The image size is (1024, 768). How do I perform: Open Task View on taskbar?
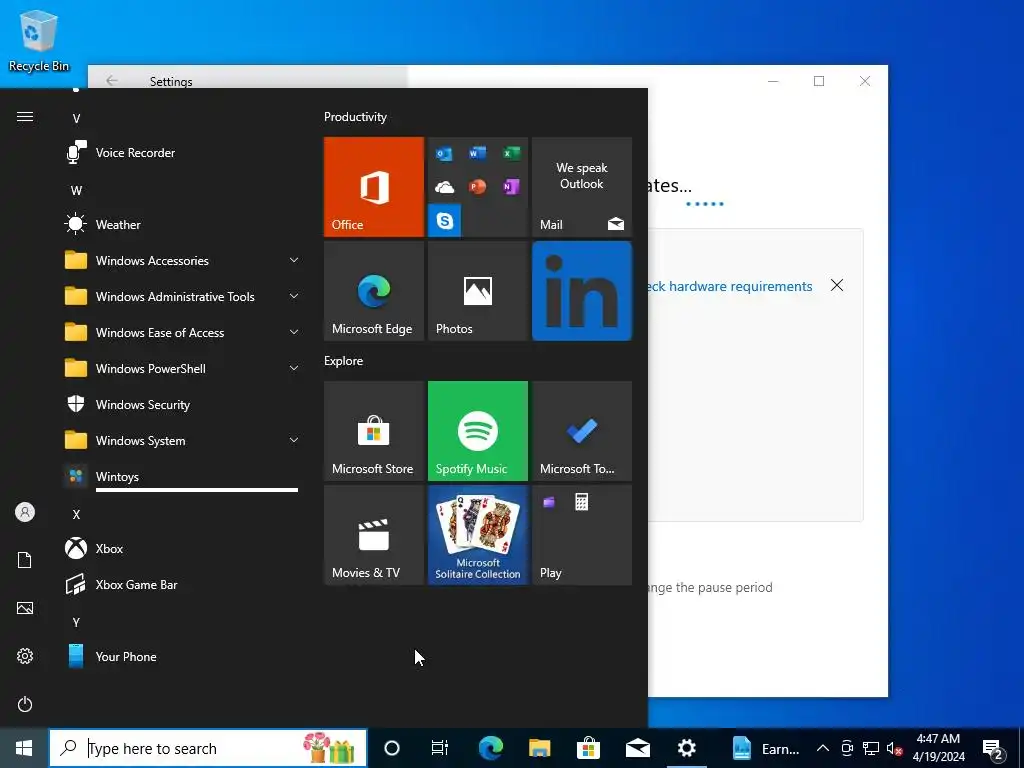point(440,748)
